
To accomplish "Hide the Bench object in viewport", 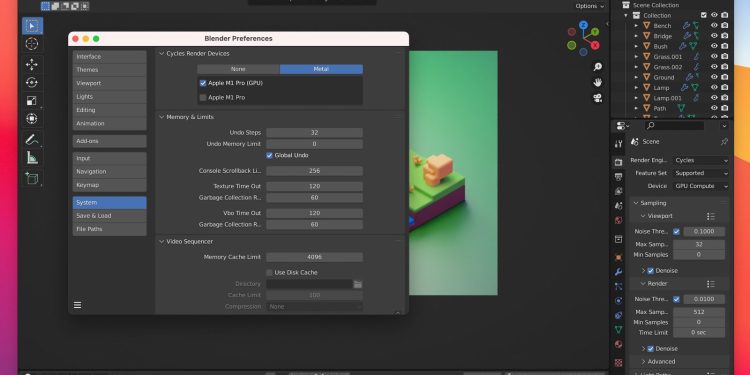I will (714, 26).
